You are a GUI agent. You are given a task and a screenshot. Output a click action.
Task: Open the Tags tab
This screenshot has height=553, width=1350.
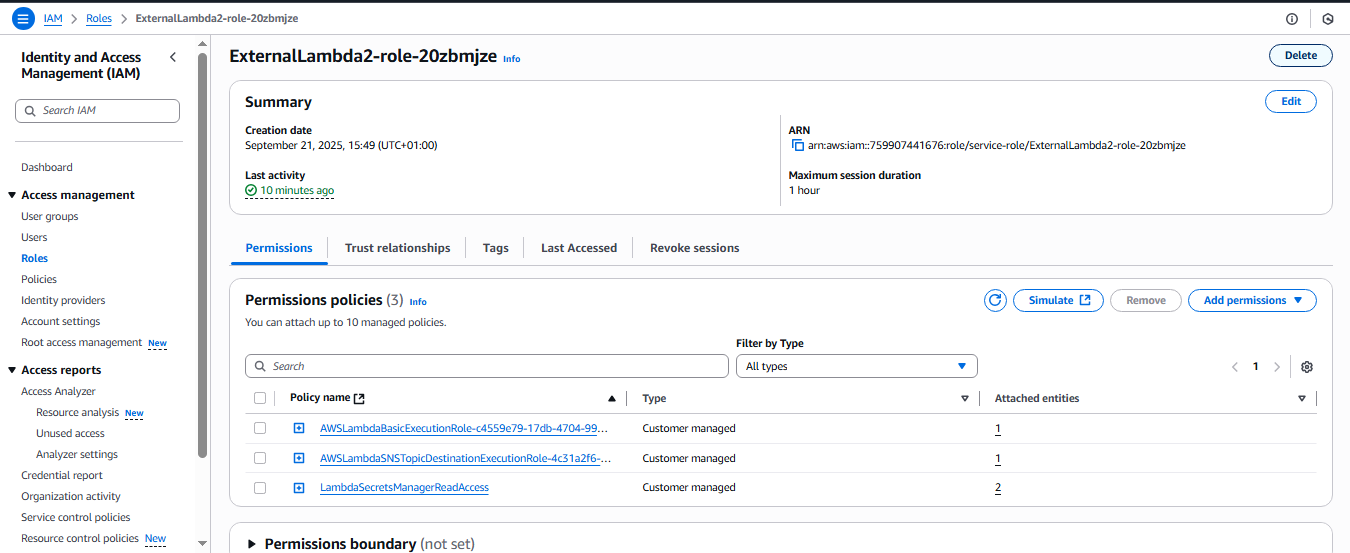click(495, 248)
